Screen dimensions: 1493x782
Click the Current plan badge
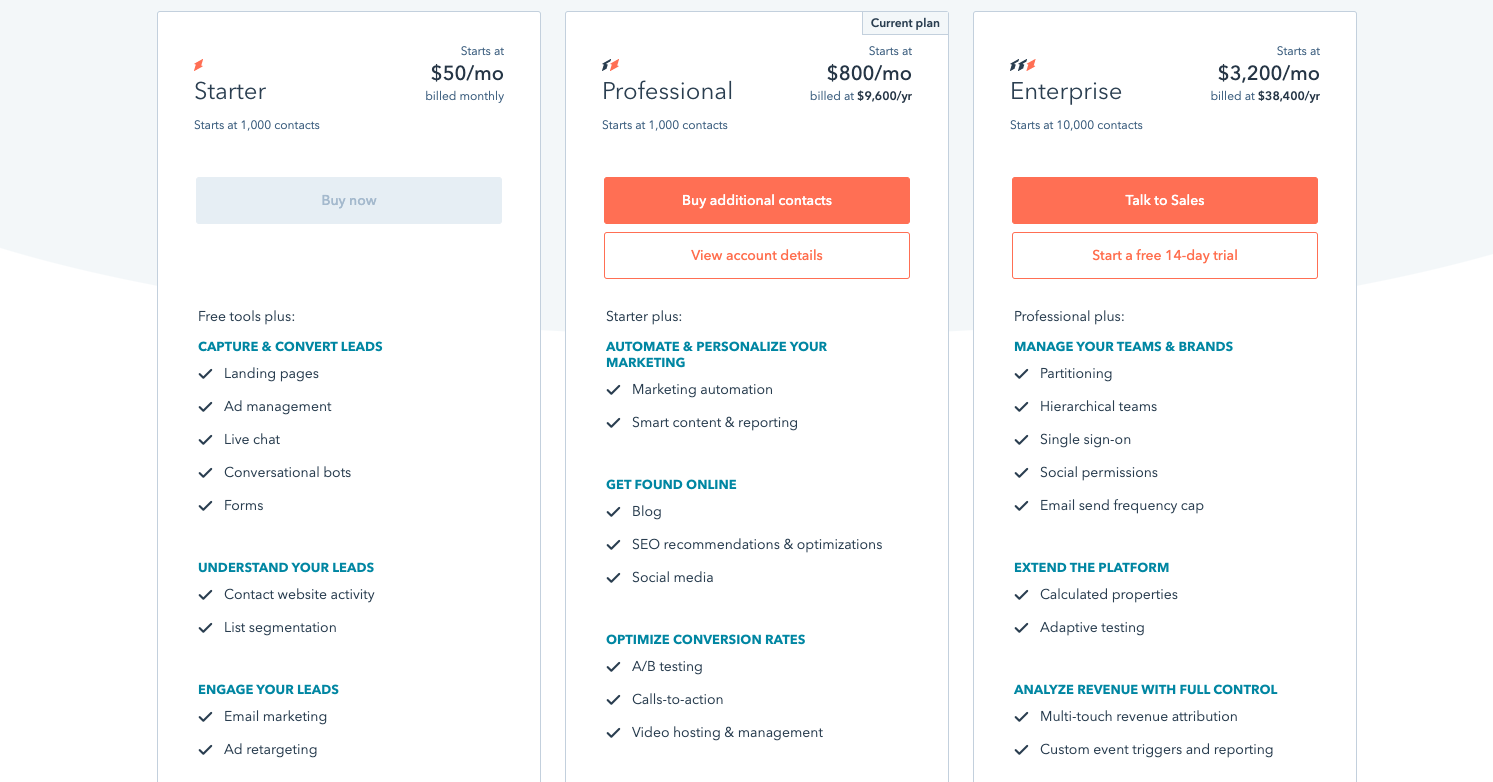click(x=904, y=22)
